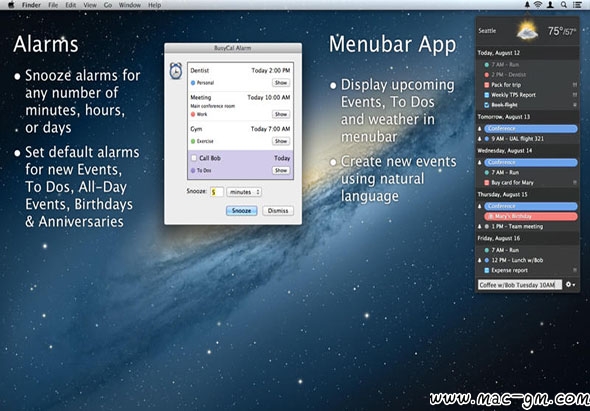Screen dimensions: 590x411
Task: Click the weather sun and cloud icon
Action: (527, 30)
